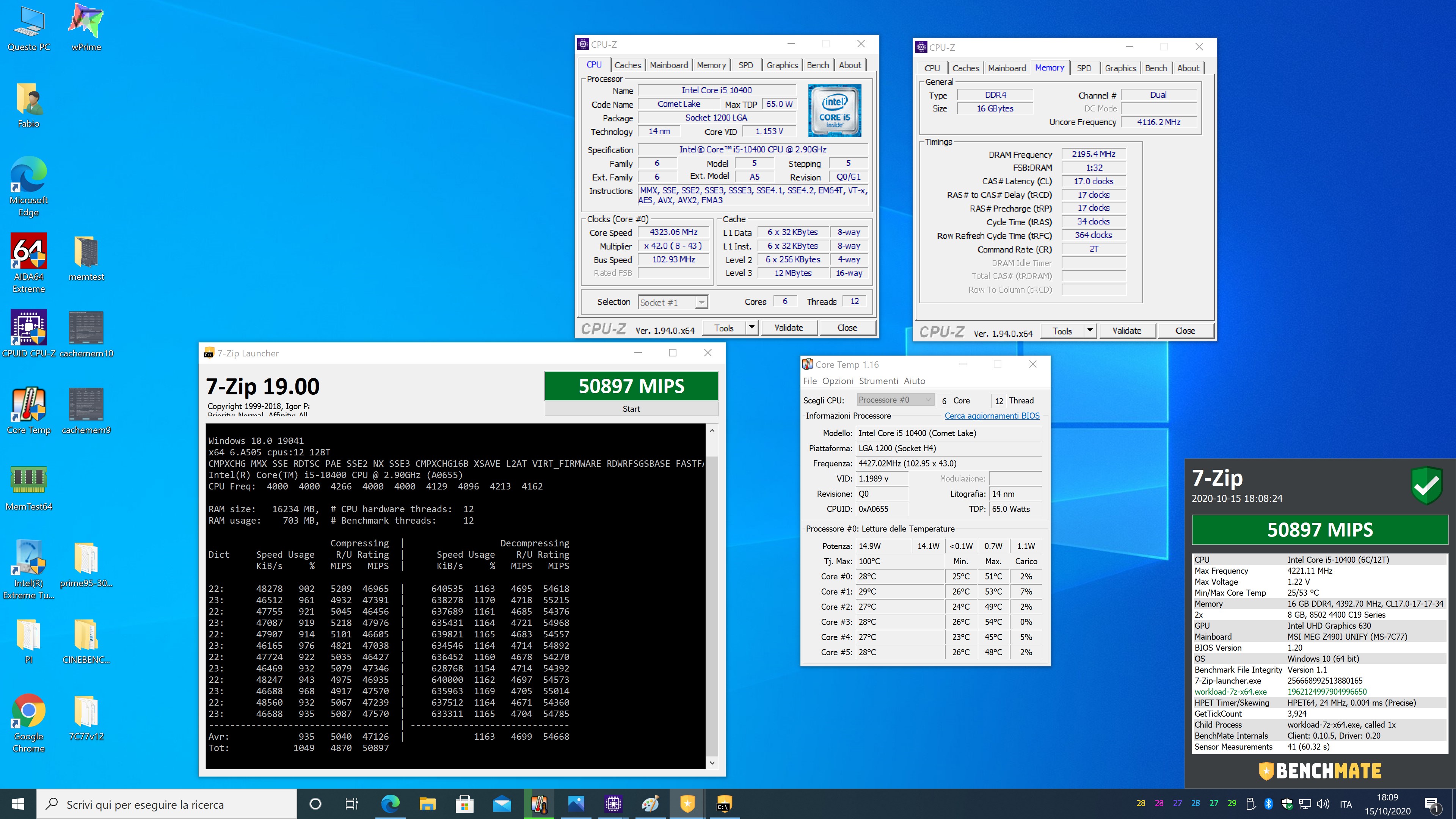The width and height of the screenshot is (1456, 819).
Task: Switch to BenchMate in the taskbar
Action: point(687,804)
